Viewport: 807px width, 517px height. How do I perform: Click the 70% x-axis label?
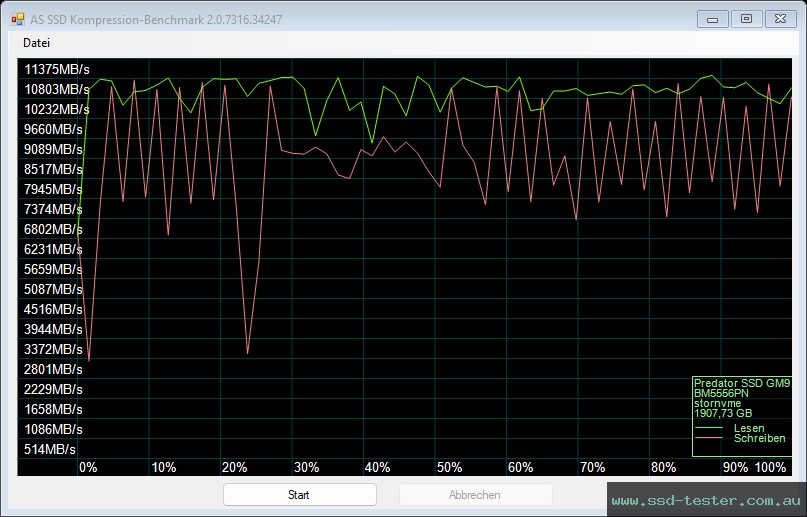tap(592, 468)
